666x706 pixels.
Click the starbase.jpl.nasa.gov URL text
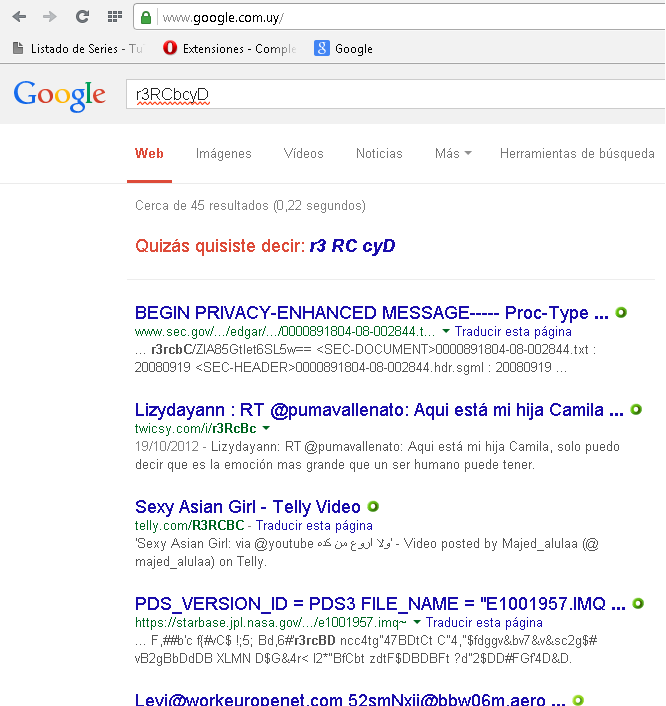coord(271,622)
